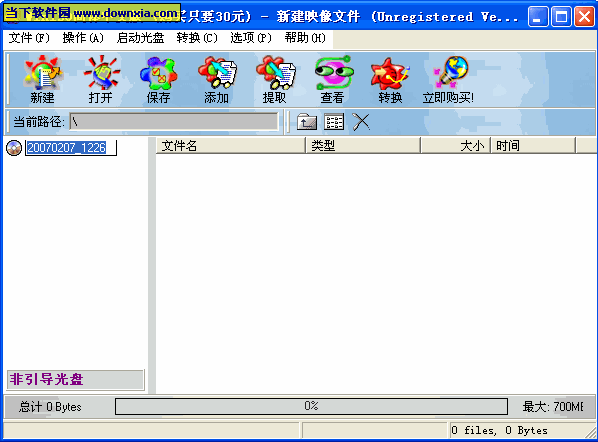Click the '0 files, 0 Bytes' status text
This screenshot has width=598, height=442.
[x=499, y=431]
